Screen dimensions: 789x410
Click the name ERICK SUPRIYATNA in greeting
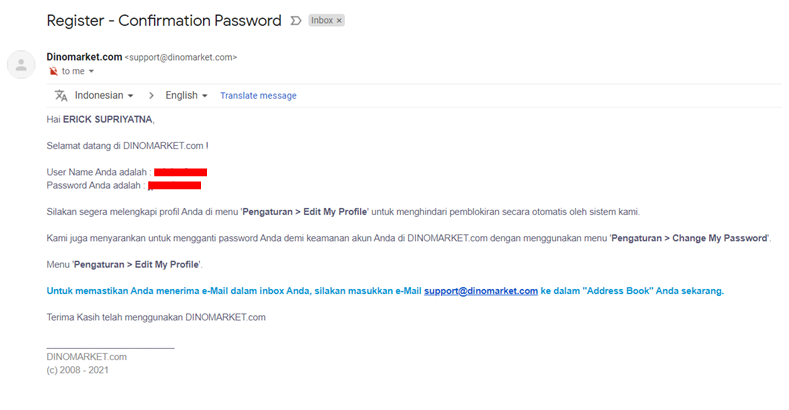click(x=108, y=119)
